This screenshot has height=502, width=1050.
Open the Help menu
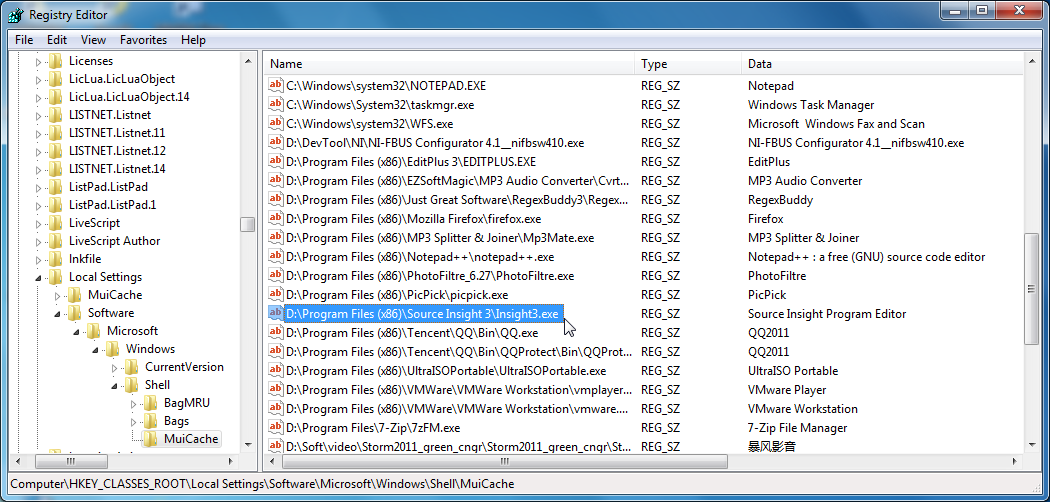193,40
